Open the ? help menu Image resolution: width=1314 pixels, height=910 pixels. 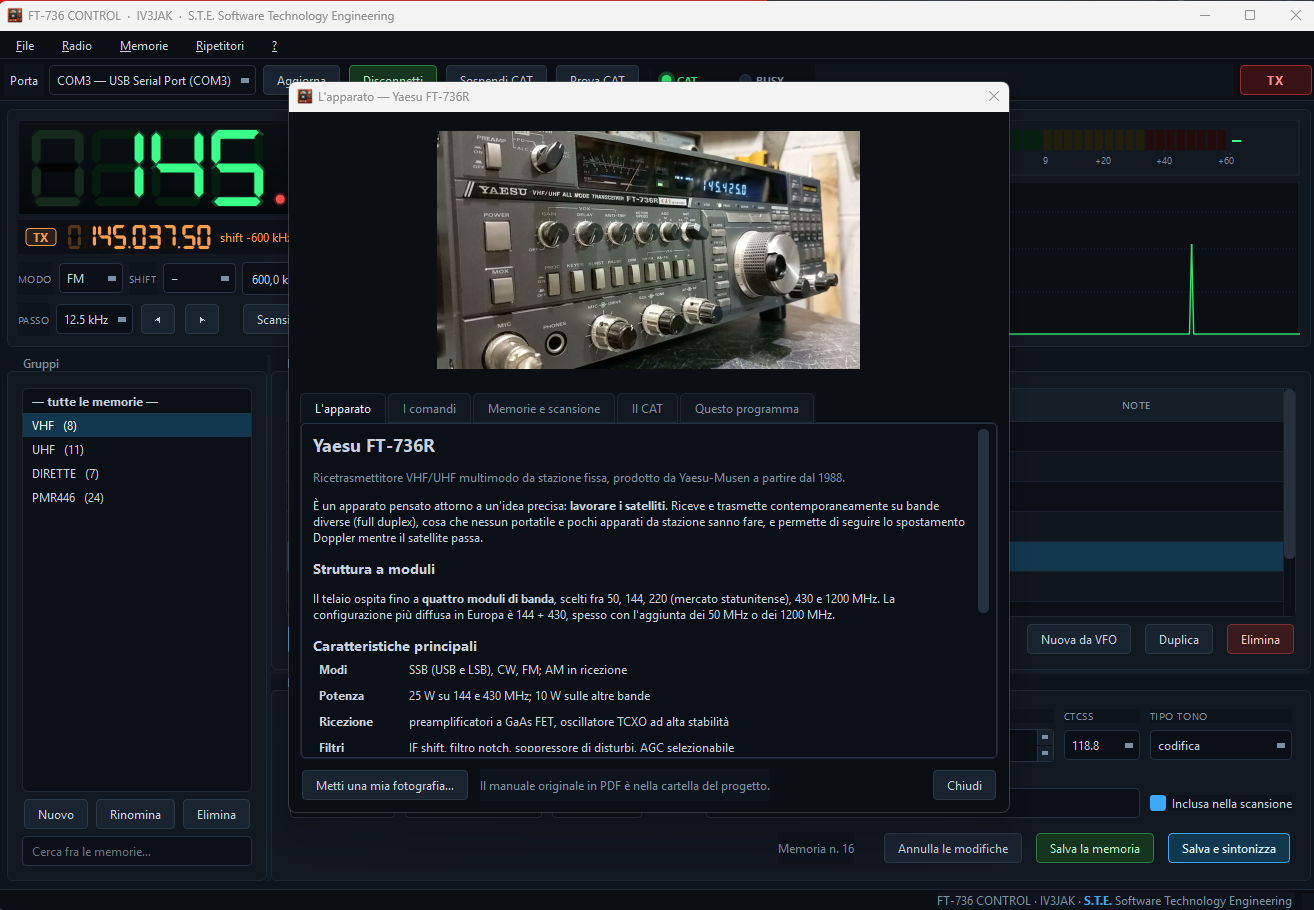pos(274,46)
